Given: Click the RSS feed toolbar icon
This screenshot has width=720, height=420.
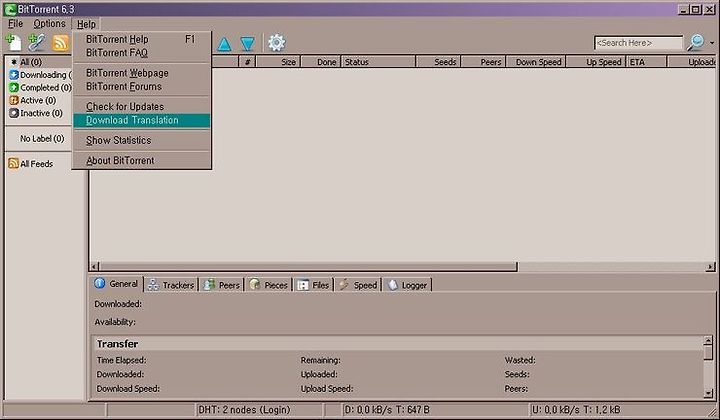Looking at the screenshot, I should [60, 43].
